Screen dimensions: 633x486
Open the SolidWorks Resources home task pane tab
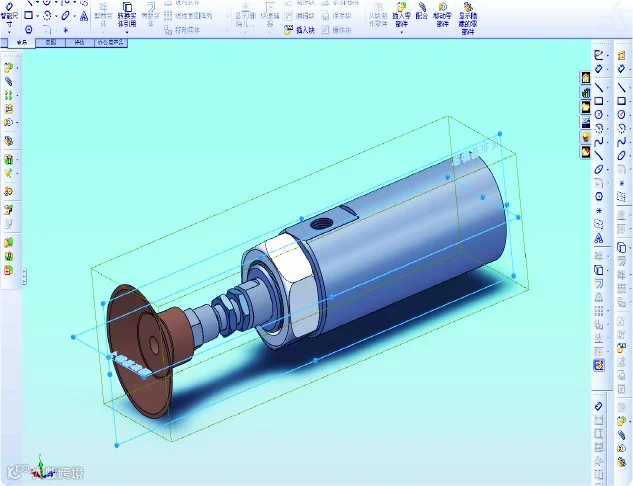pyautogui.click(x=586, y=77)
